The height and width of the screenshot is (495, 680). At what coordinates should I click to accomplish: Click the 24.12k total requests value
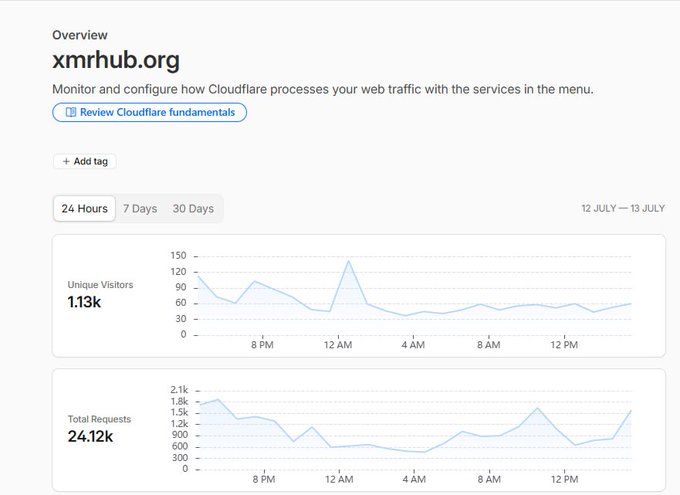point(90,436)
